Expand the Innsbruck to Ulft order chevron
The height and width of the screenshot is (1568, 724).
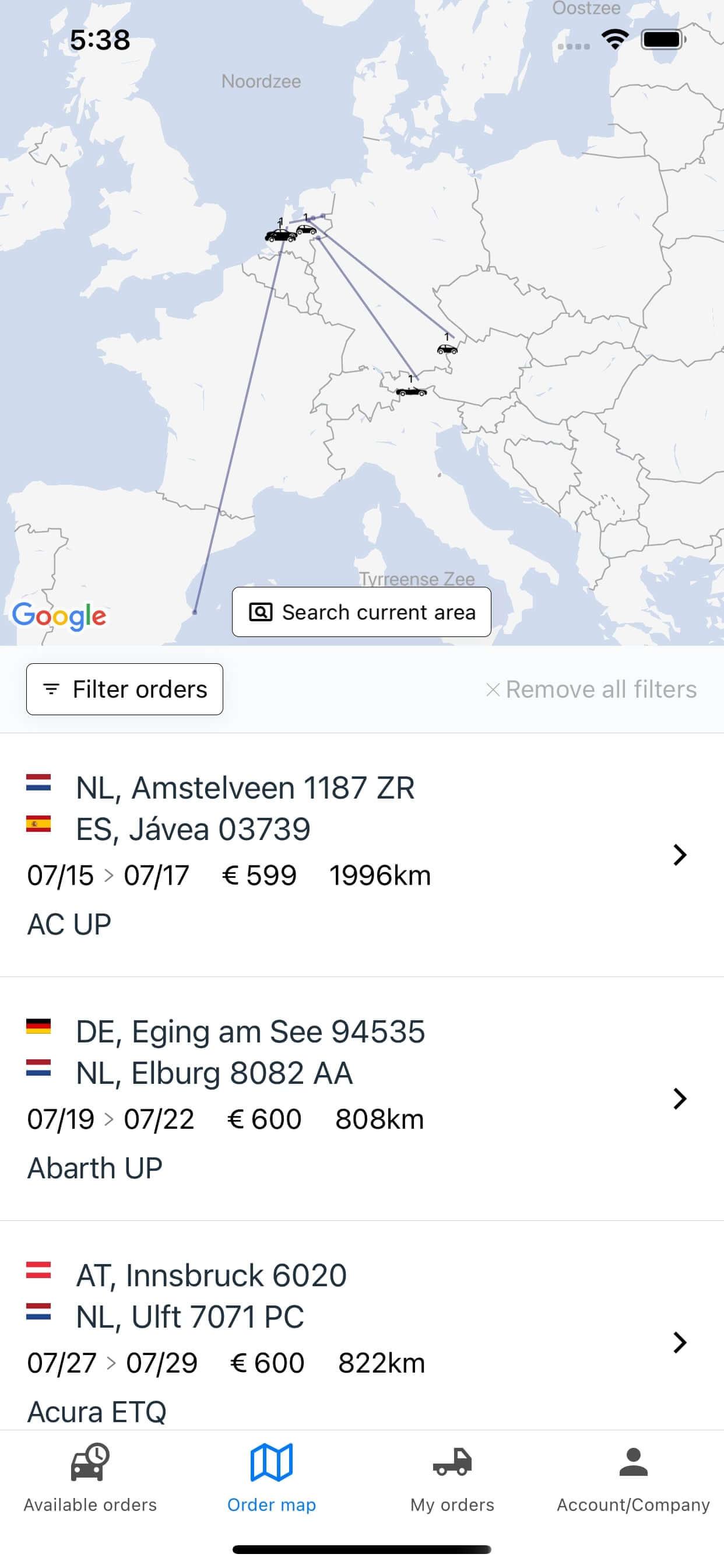[x=680, y=1342]
